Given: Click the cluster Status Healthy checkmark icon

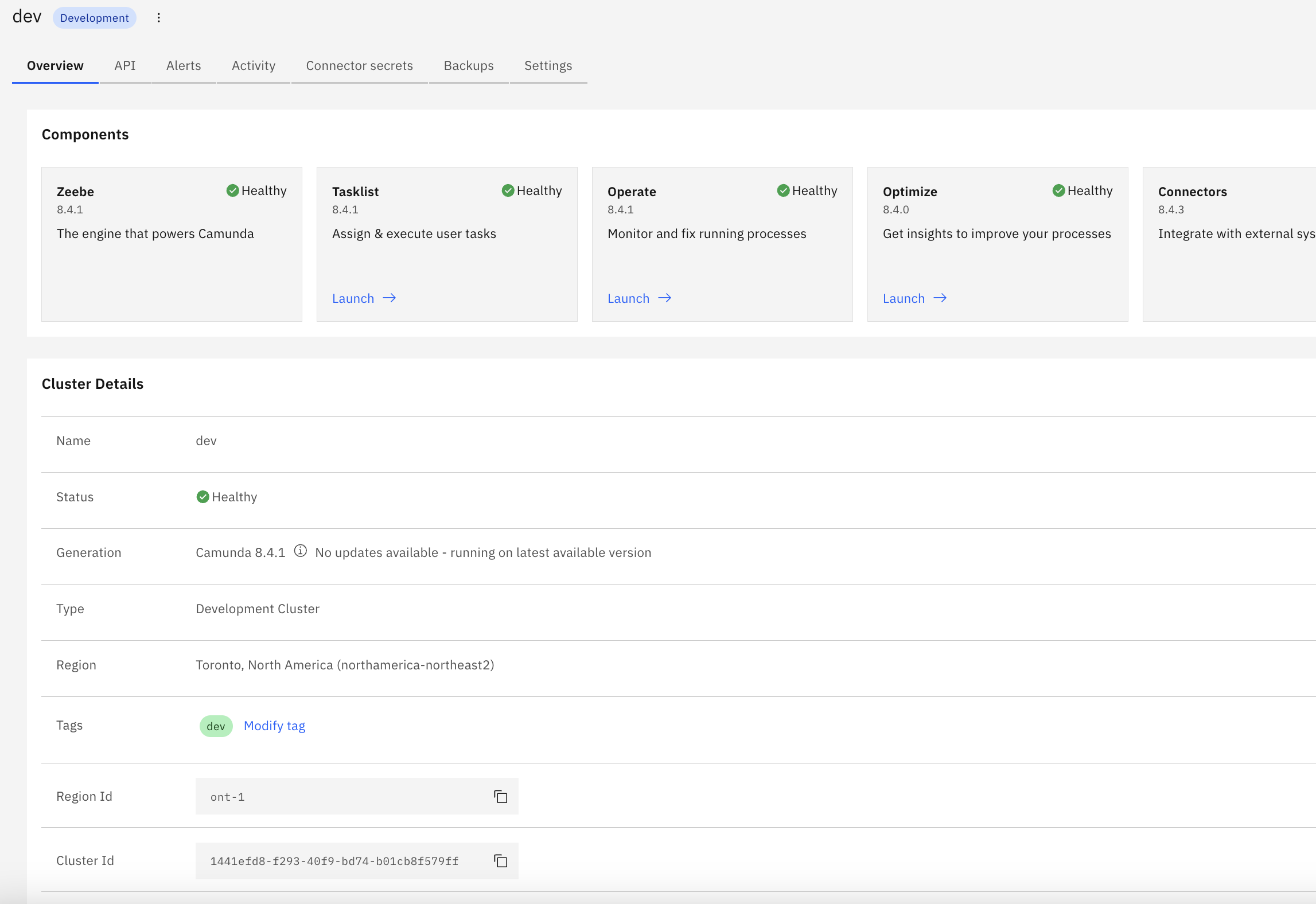Looking at the screenshot, I should pos(203,497).
